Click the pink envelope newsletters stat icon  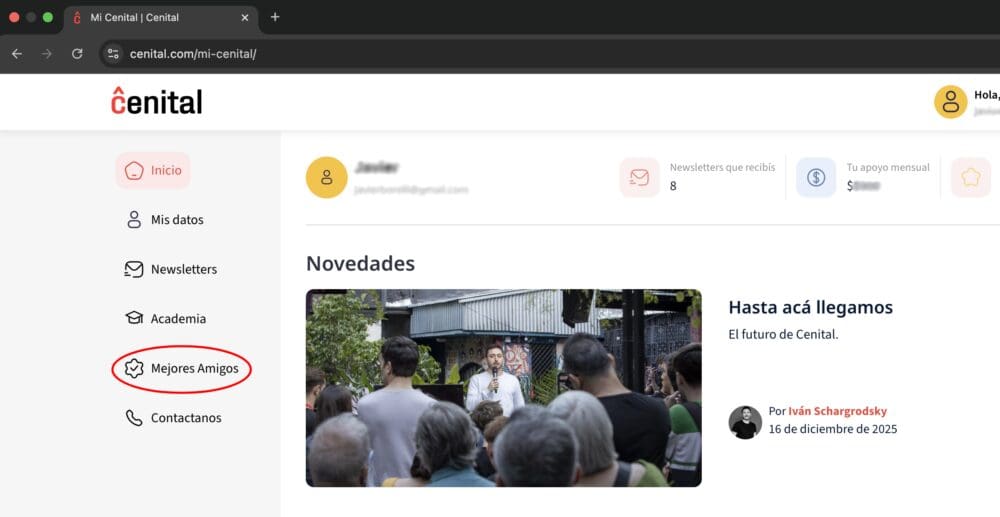pyautogui.click(x=639, y=178)
